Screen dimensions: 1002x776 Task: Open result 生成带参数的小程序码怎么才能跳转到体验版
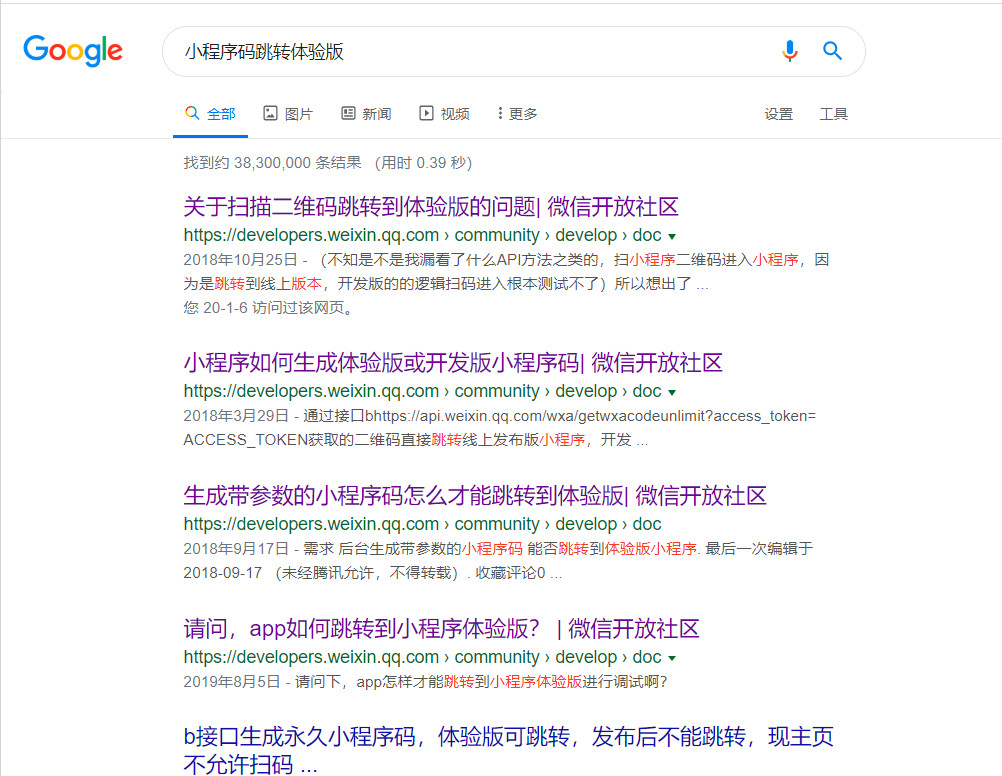[475, 495]
